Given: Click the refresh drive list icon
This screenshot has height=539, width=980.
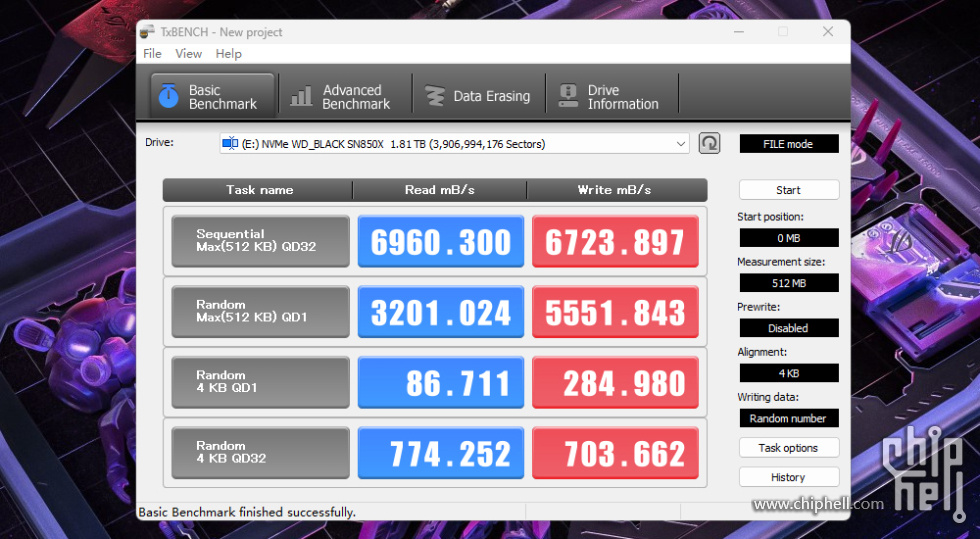Looking at the screenshot, I should 709,143.
